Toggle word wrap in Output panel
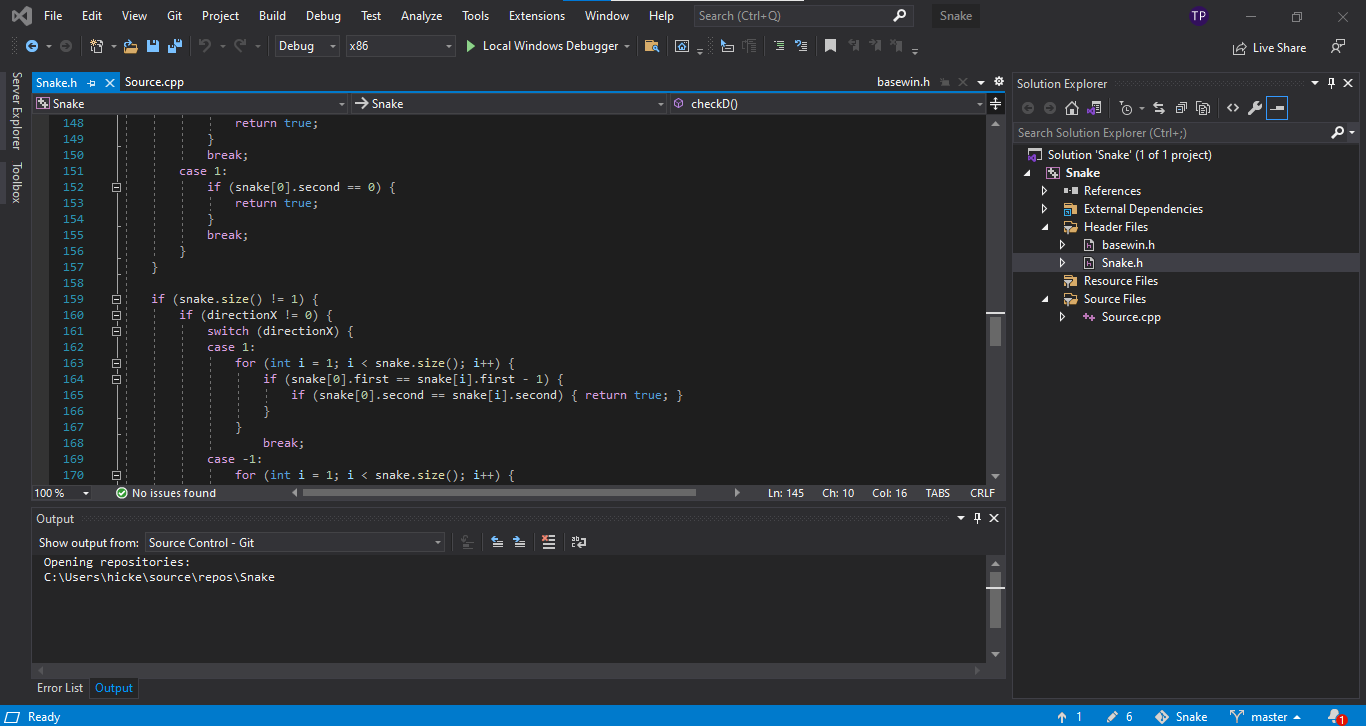This screenshot has height=726, width=1366. [579, 542]
